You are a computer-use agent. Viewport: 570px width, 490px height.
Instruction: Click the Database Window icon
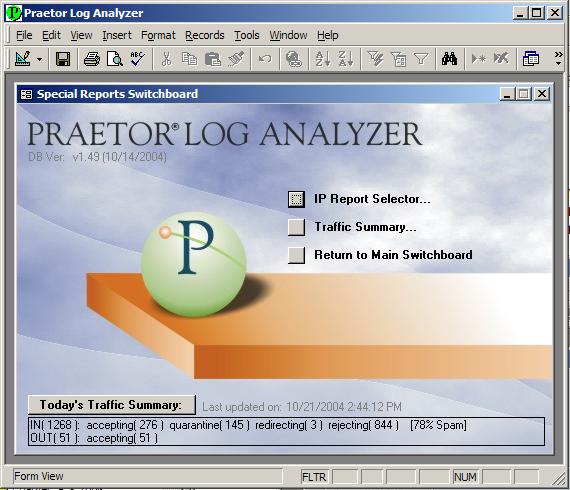coord(530,59)
